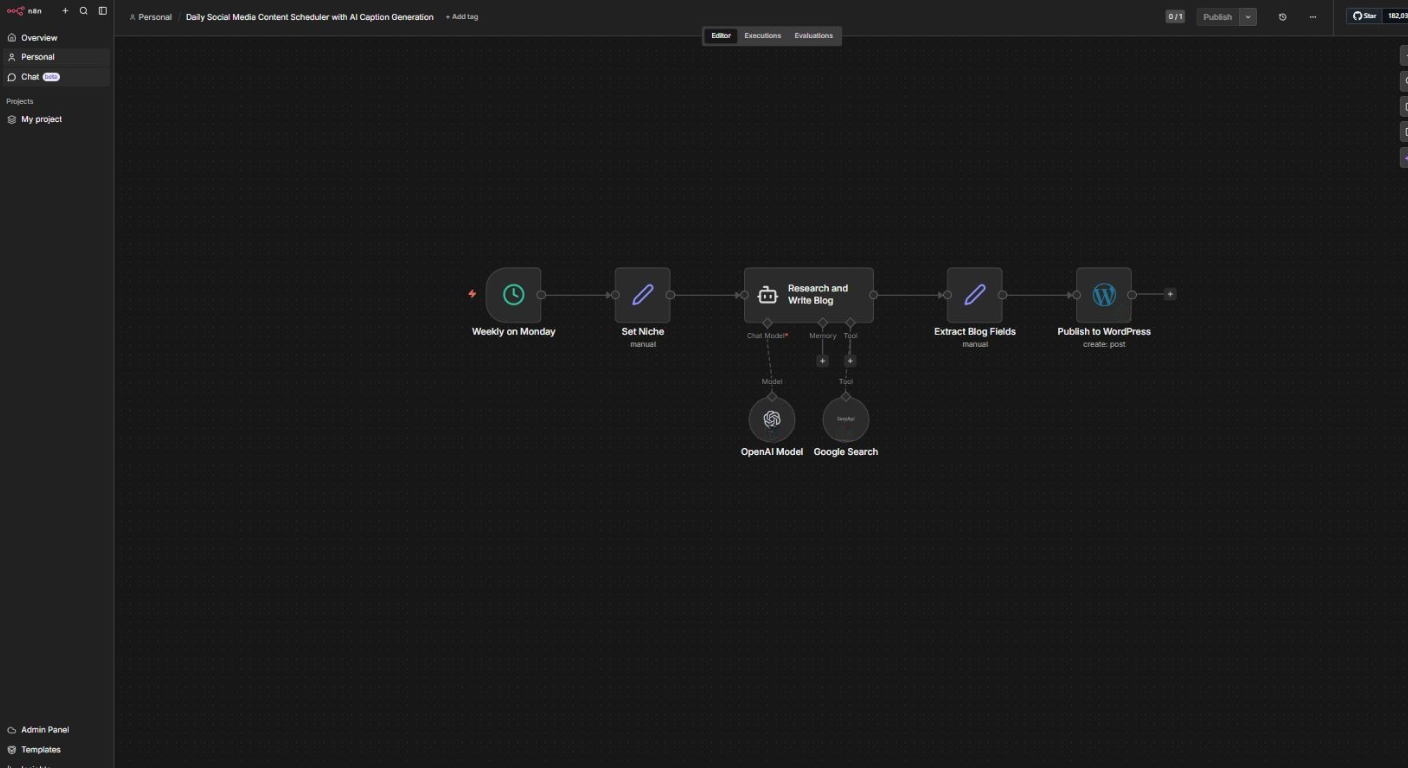Open the Research and Write Blog agent node
Viewport: 1408px width, 768px height.
(x=808, y=295)
